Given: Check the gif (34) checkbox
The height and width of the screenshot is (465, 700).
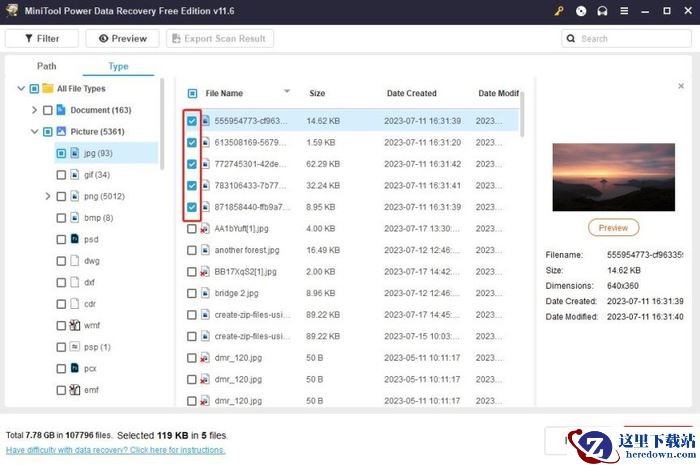Looking at the screenshot, I should pyautogui.click(x=61, y=174).
